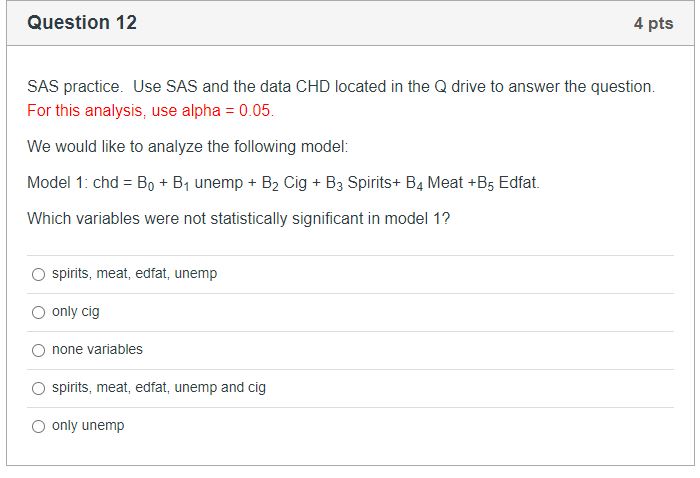Choose the 'only cig' radio option
The image size is (700, 478).
(38, 312)
